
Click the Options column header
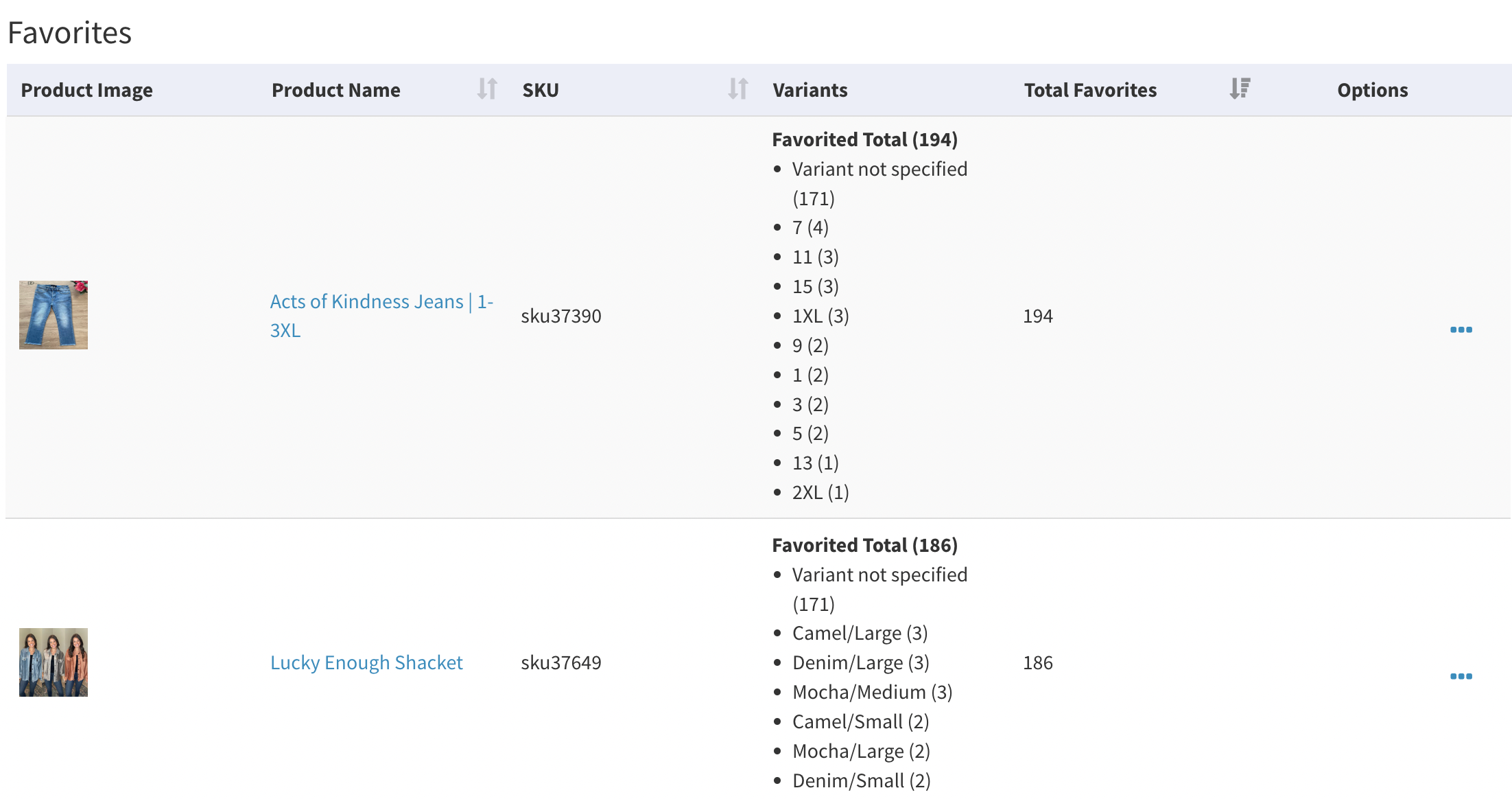click(1372, 91)
